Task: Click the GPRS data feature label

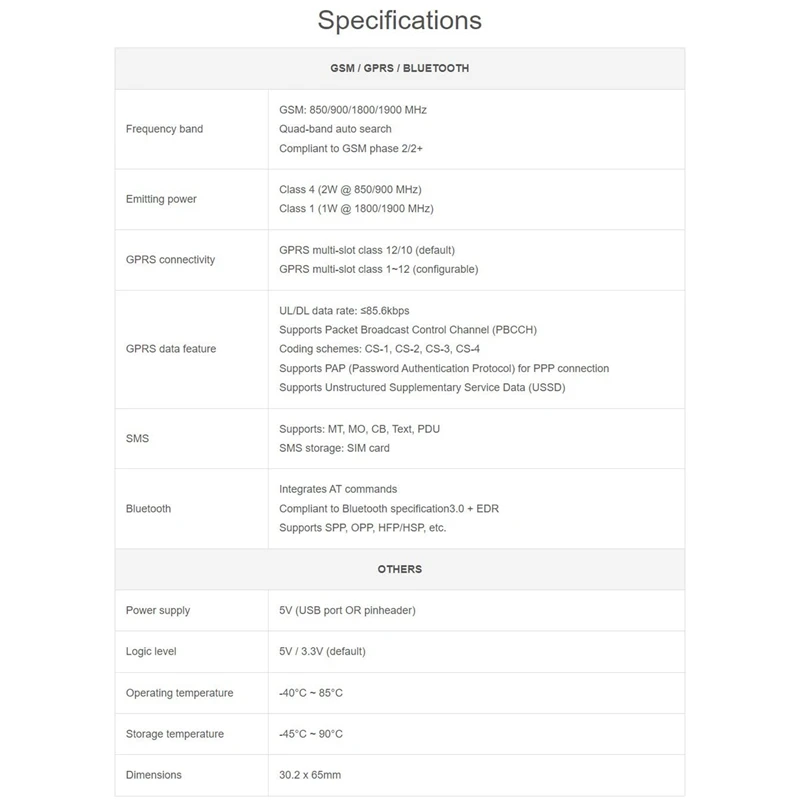Action: pos(171,349)
